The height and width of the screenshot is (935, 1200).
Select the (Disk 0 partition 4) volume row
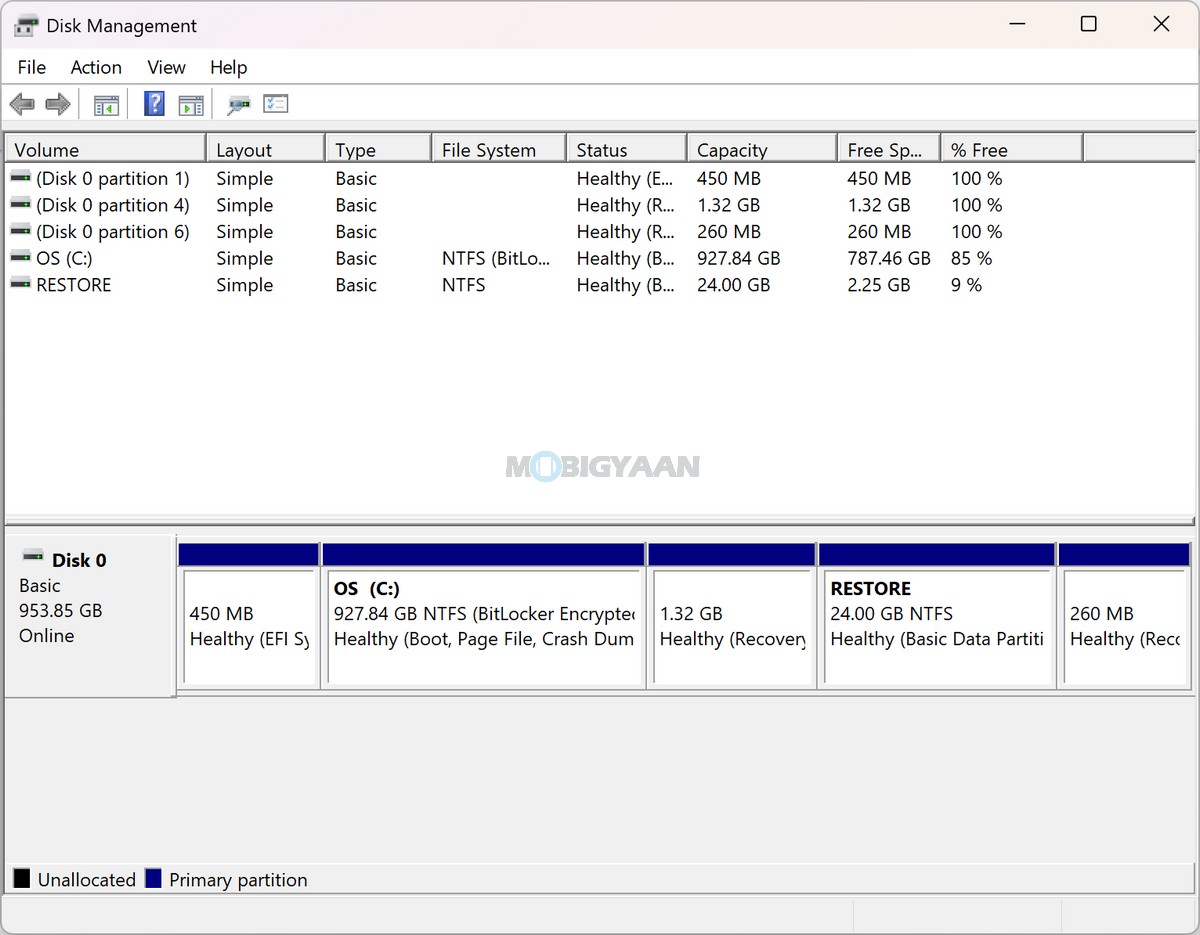(x=600, y=204)
